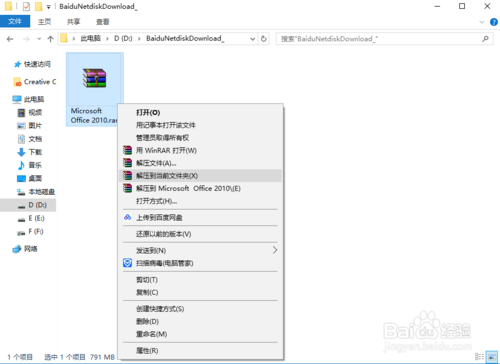Click the WinRAR icon beside 用 WinRAR 打开
The height and width of the screenshot is (364, 500).
127,150
